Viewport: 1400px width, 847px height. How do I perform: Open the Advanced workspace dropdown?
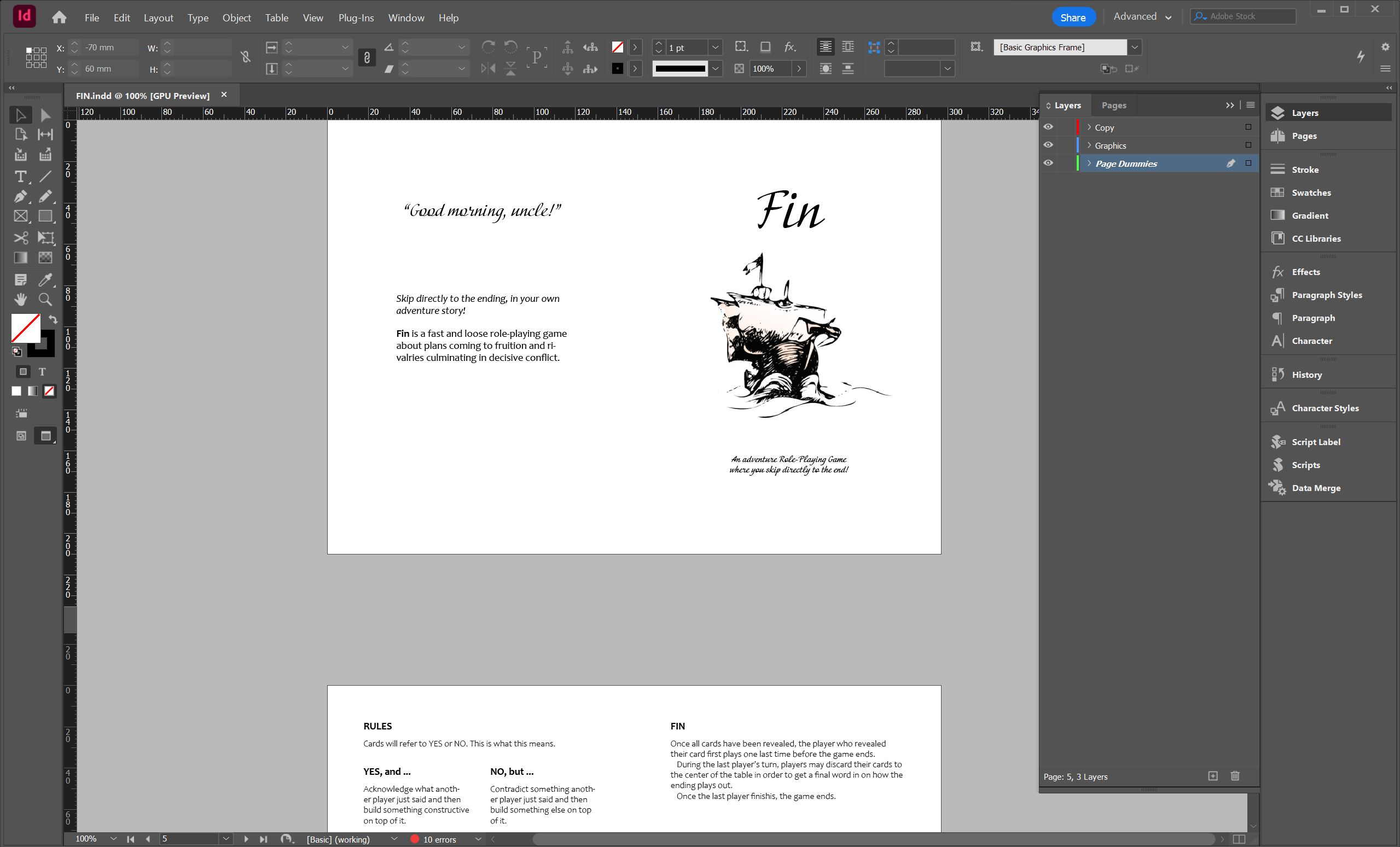click(x=1142, y=16)
